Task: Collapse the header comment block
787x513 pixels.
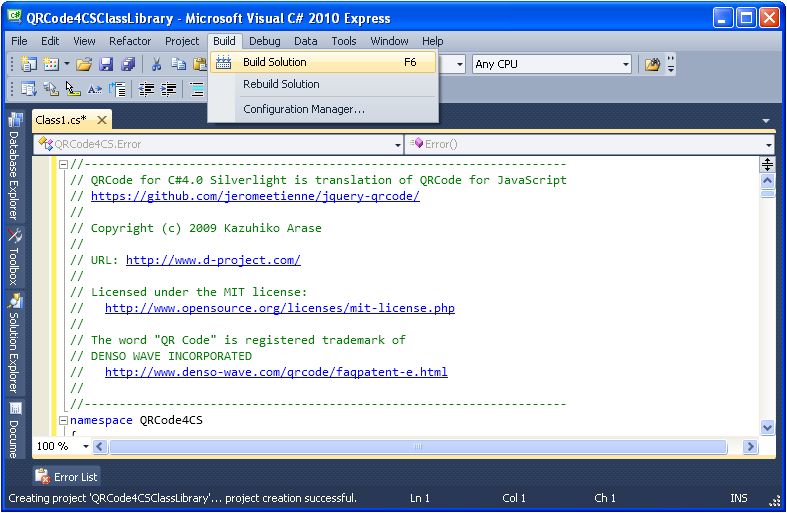Action: pyautogui.click(x=63, y=164)
